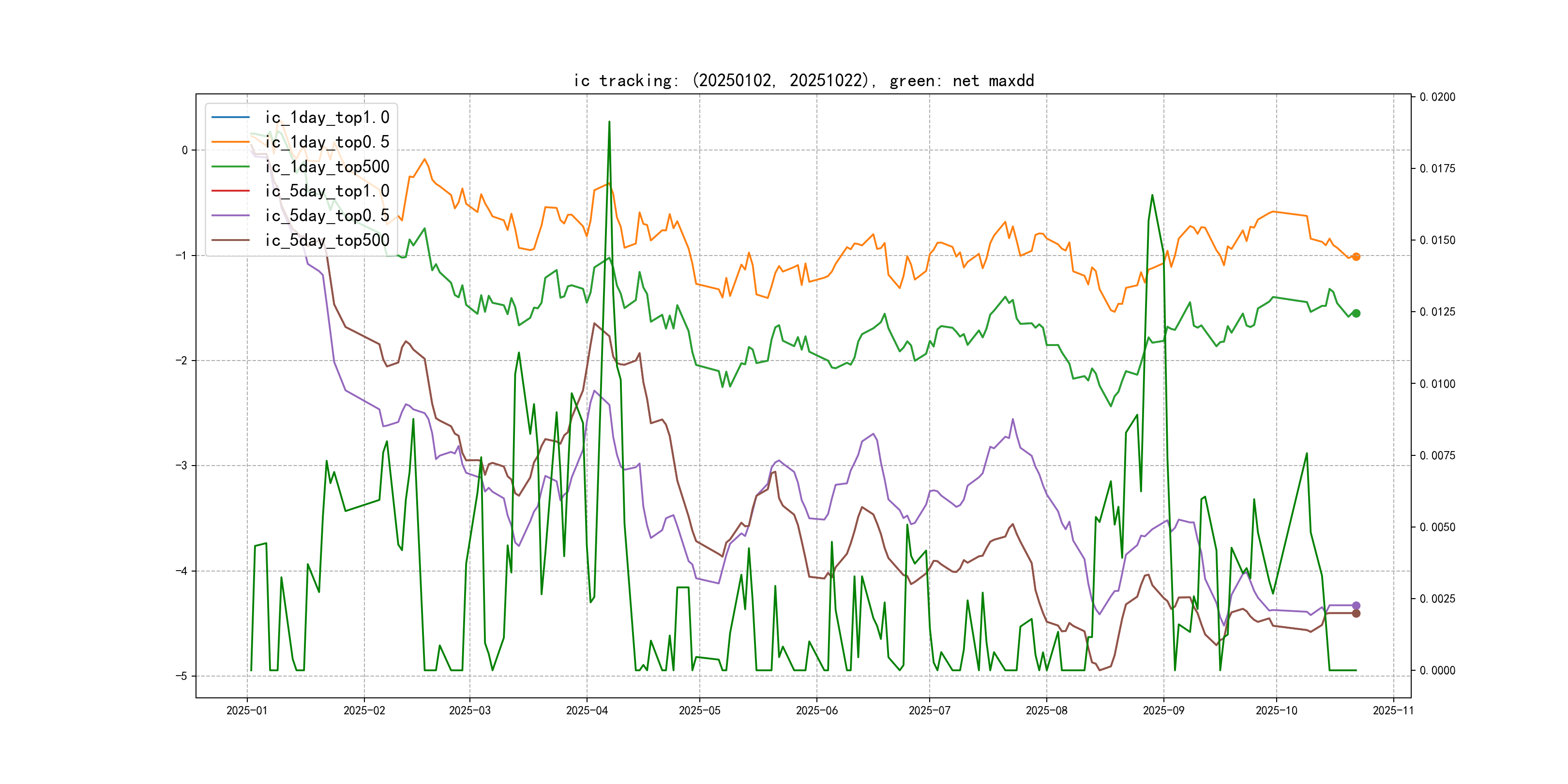1568x784 pixels.
Task: Select the ic_1day_top500 legend label
Action: [x=327, y=167]
